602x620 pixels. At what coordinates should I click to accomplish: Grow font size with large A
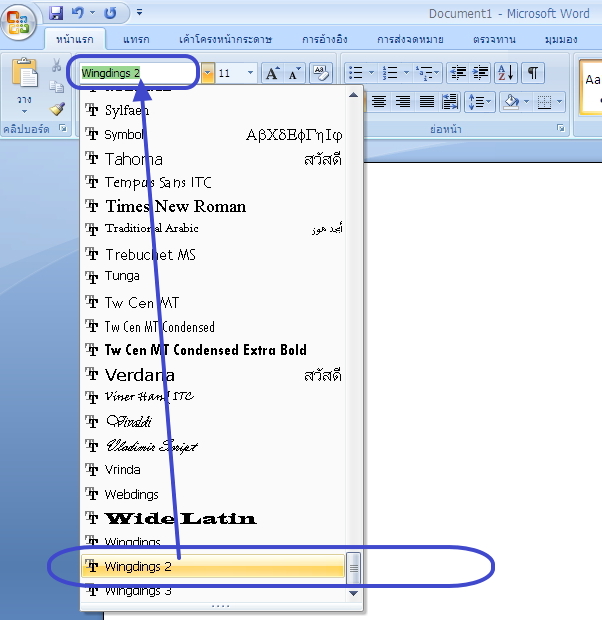pyautogui.click(x=272, y=73)
